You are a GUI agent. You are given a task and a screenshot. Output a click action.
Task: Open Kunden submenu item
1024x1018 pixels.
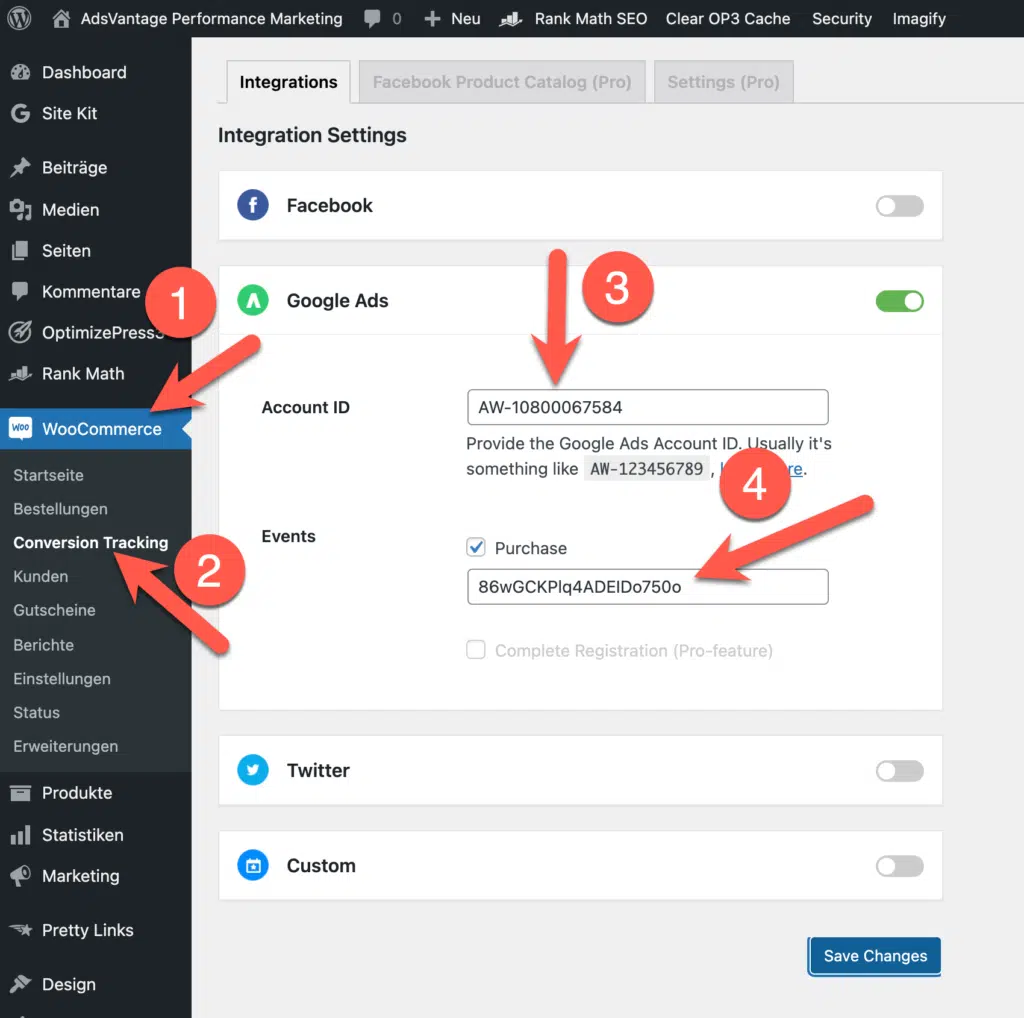(40, 577)
